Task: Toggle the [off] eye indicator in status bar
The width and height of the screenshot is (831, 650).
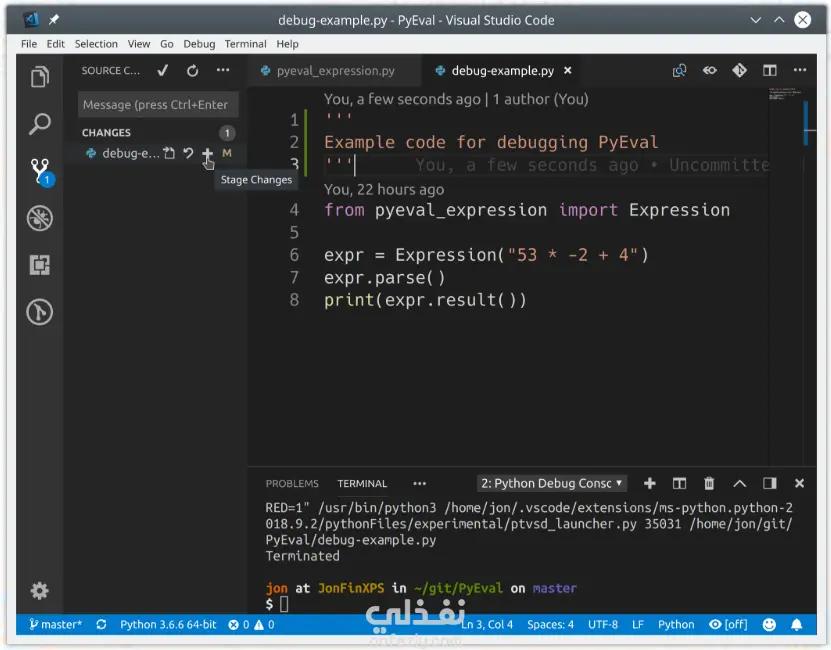Action: pos(728,625)
